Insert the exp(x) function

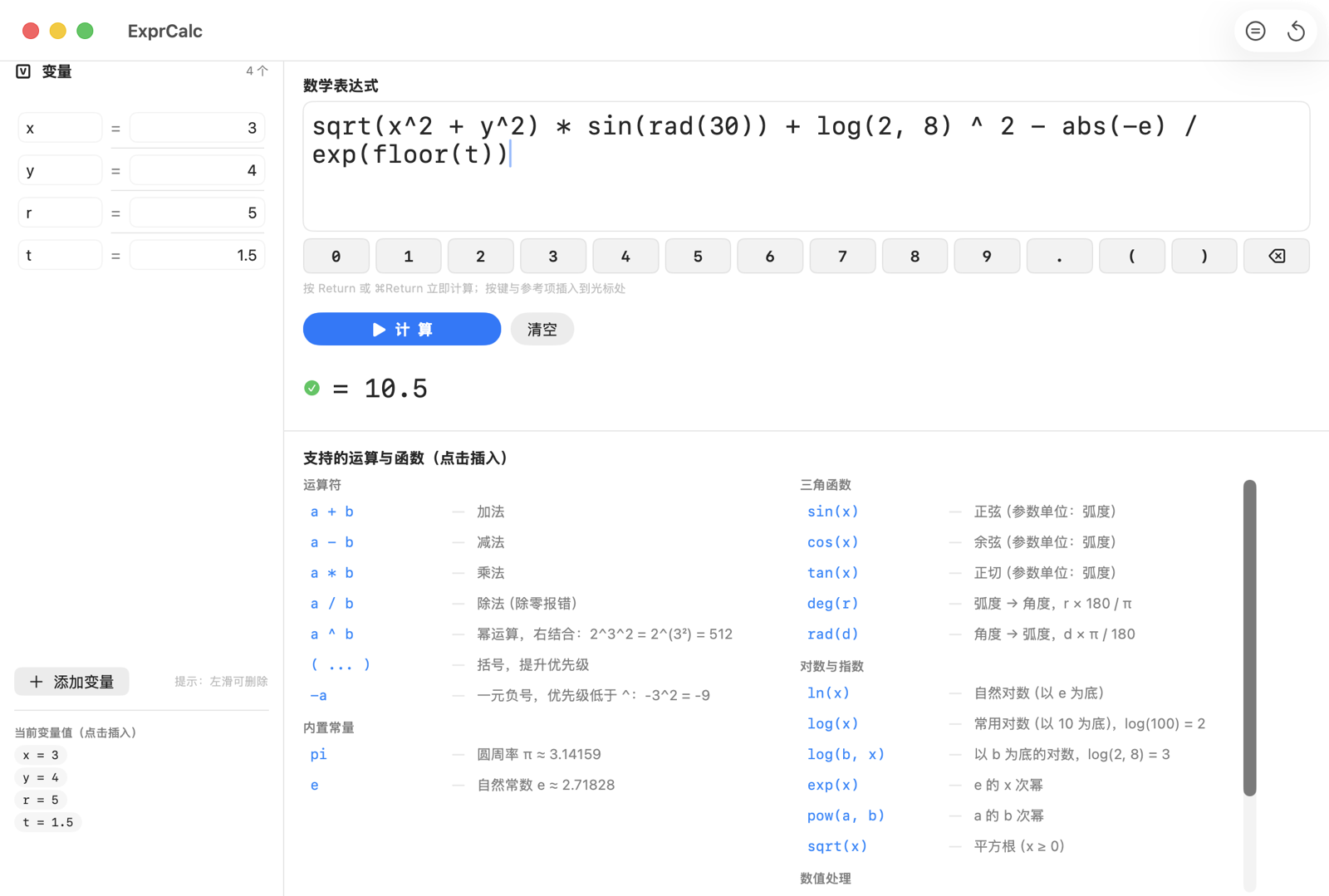coord(832,785)
